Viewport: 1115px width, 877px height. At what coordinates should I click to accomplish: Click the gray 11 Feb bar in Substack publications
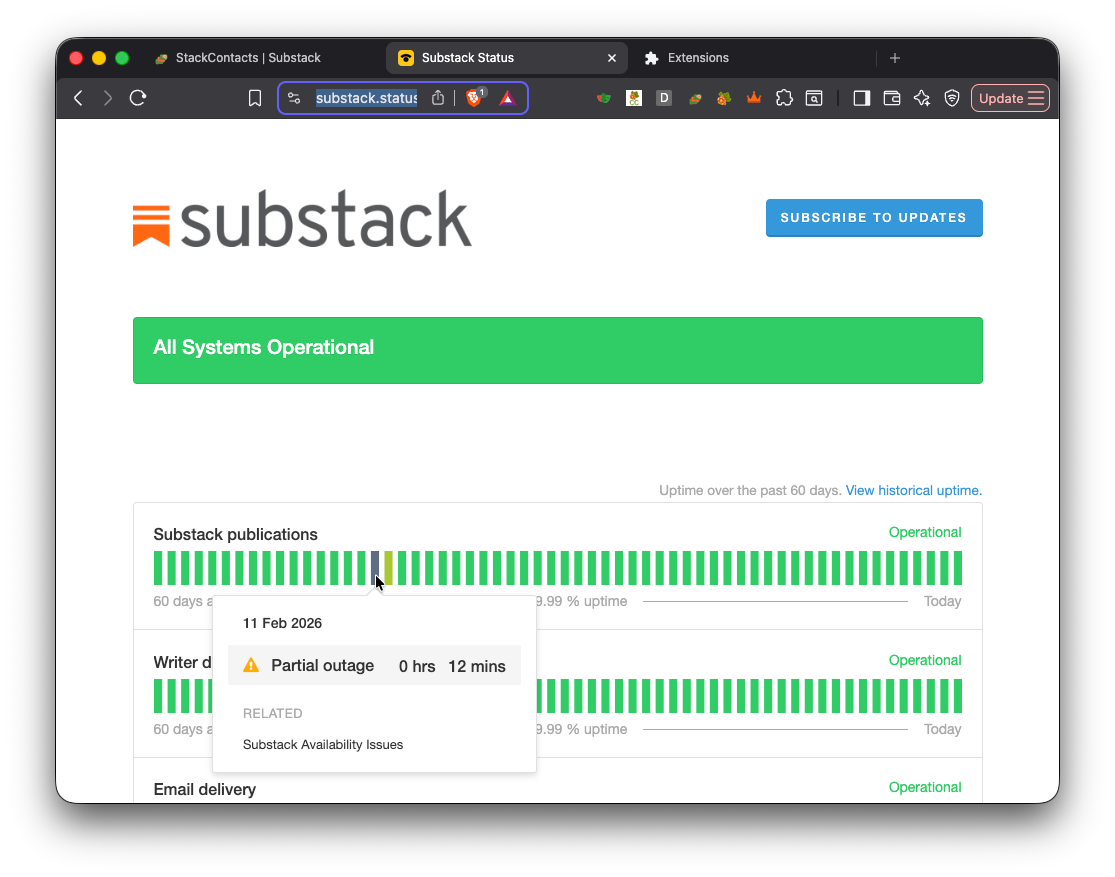click(375, 568)
